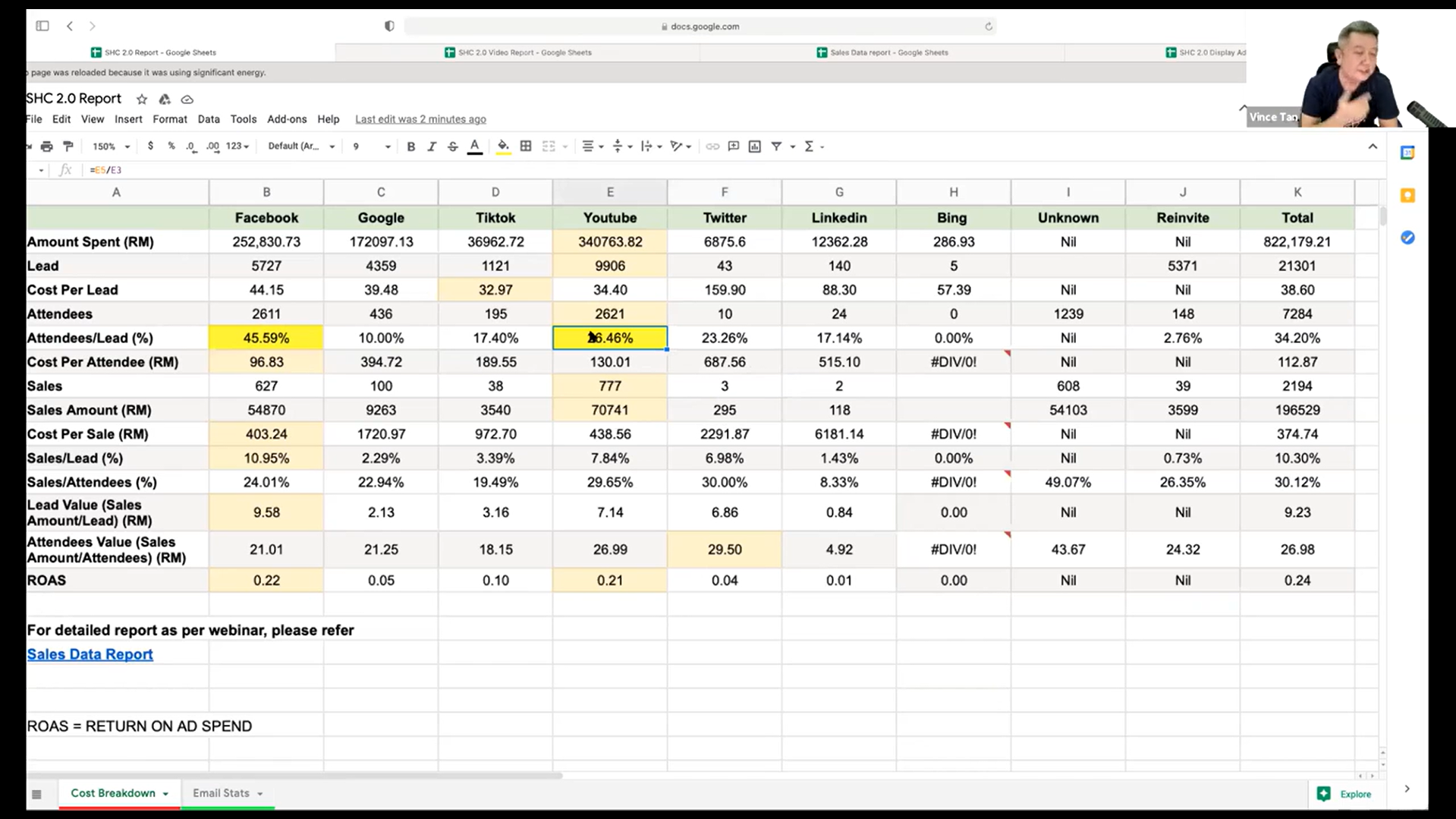
Task: Open the font size dropdown
Action: click(x=371, y=146)
